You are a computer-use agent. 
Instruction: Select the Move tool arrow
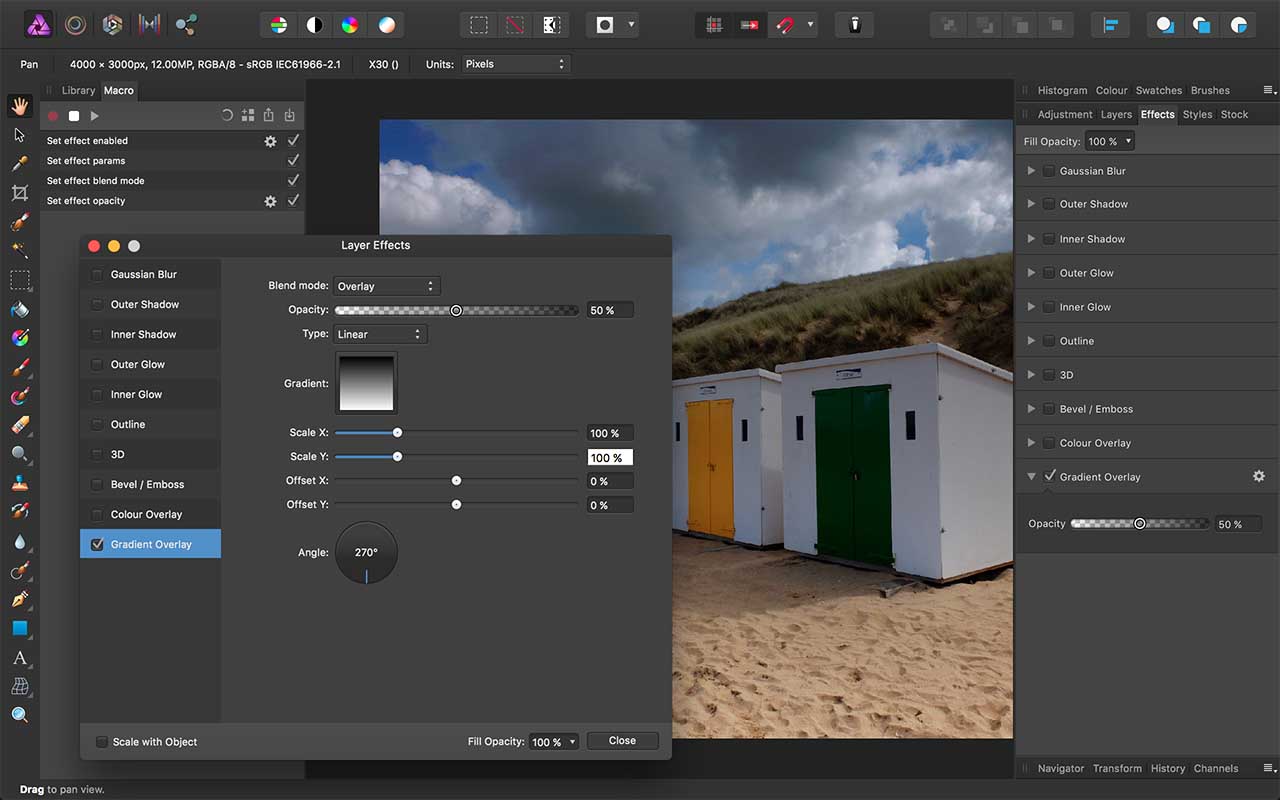[19, 135]
